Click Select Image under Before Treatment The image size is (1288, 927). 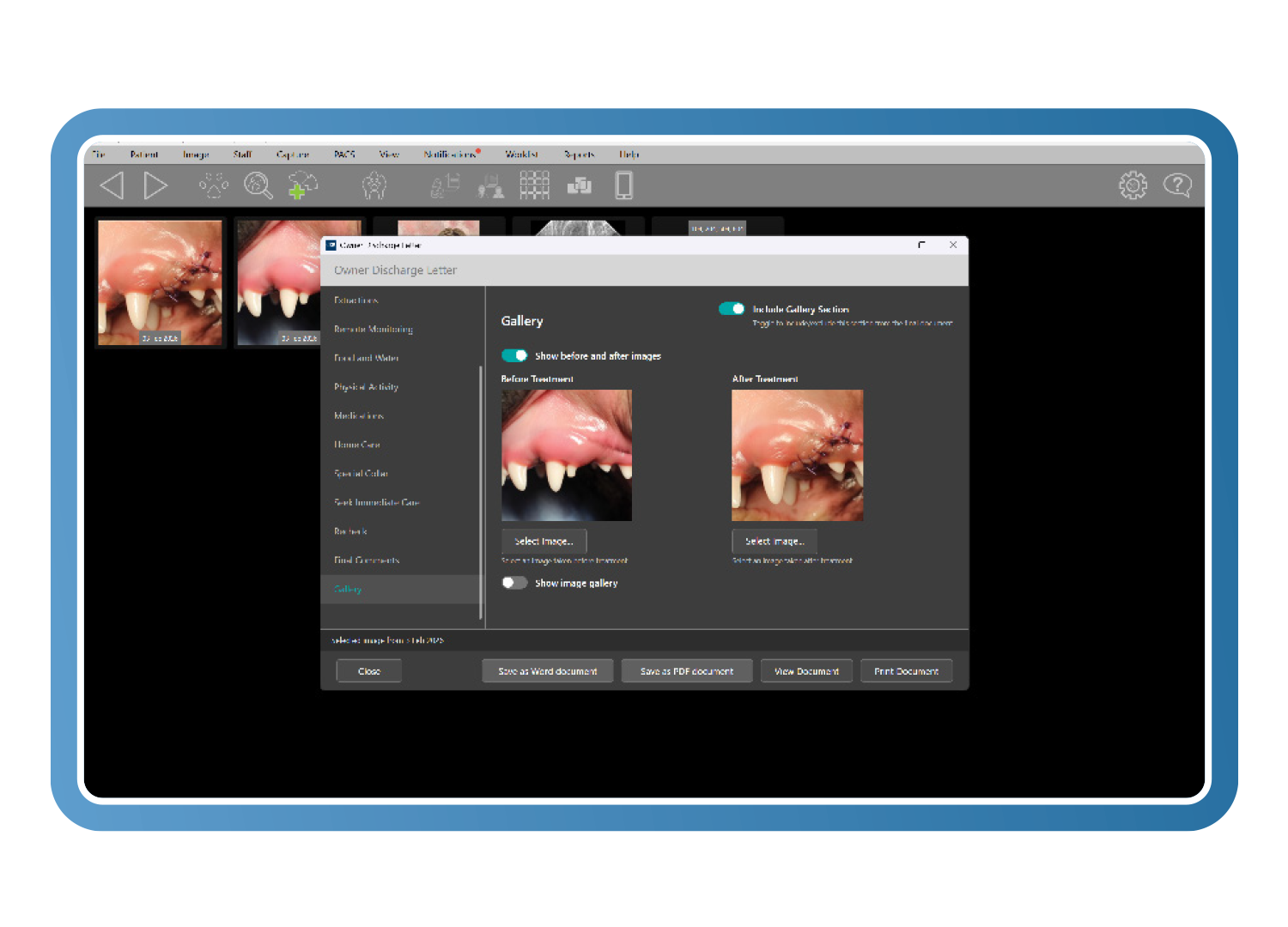[x=544, y=542]
